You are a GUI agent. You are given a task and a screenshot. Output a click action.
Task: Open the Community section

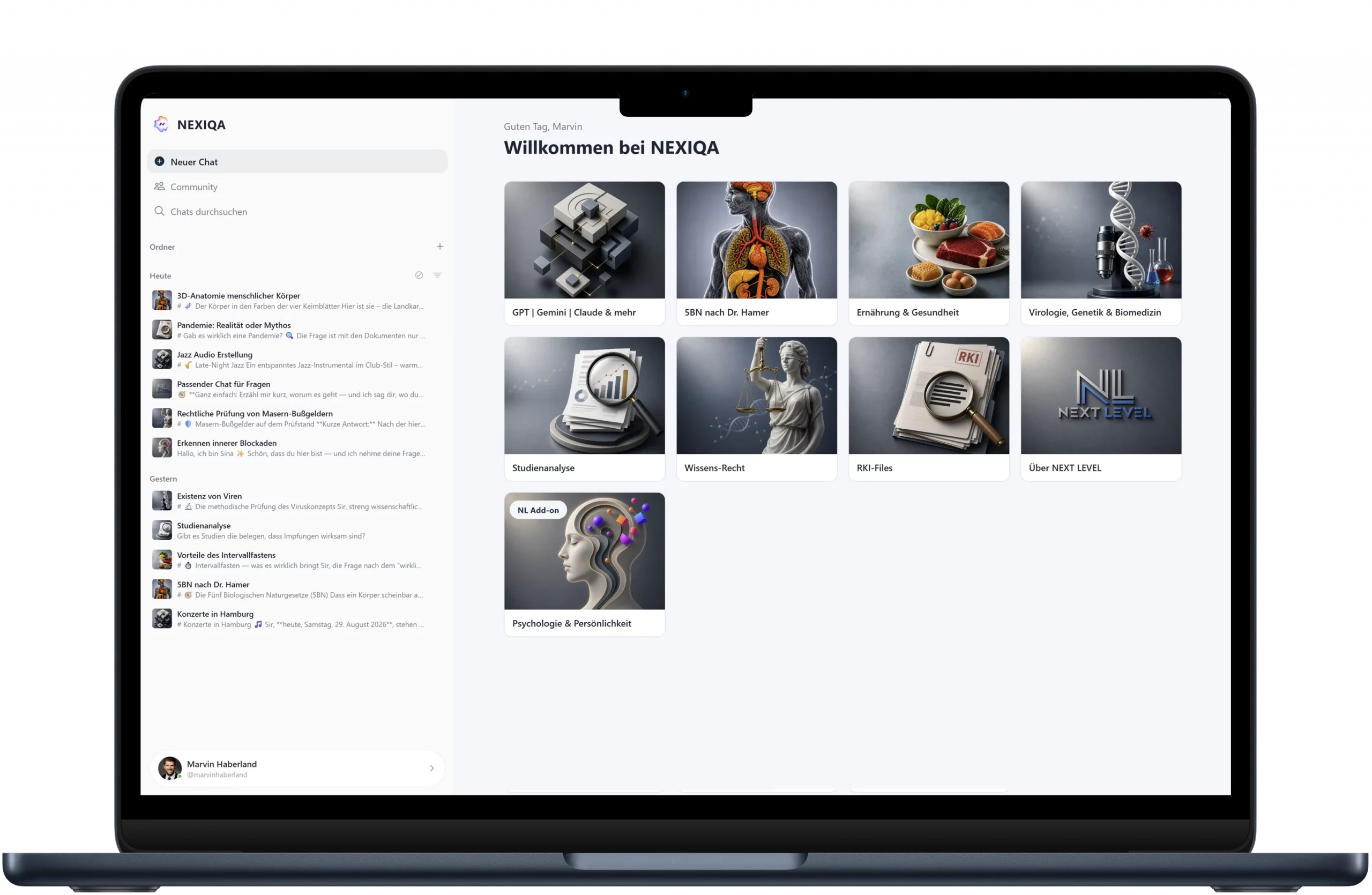pos(297,186)
